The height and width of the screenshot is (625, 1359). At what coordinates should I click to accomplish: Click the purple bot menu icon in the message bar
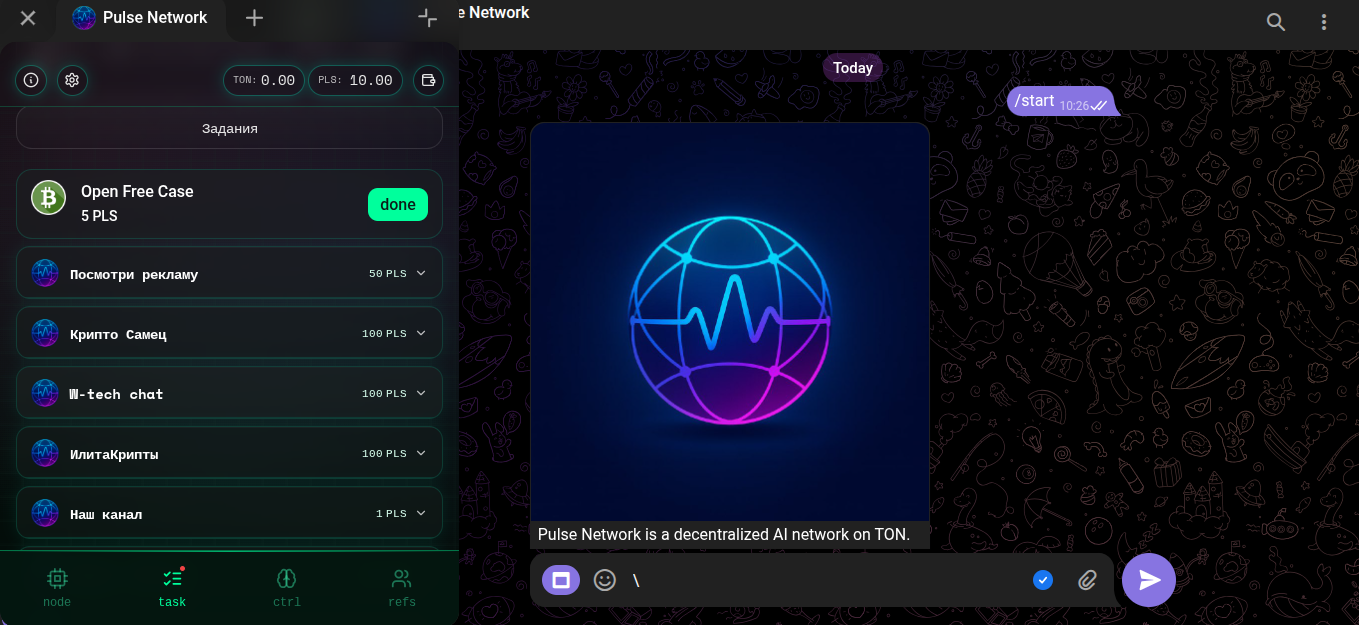(561, 580)
